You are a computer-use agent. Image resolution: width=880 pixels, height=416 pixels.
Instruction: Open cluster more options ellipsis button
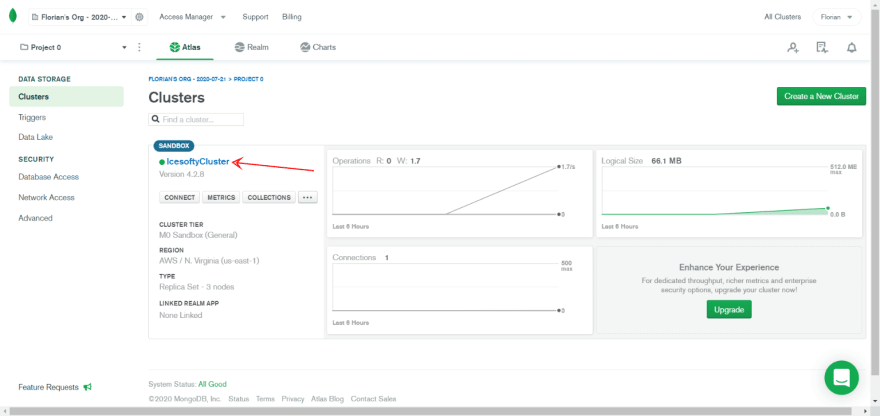[x=308, y=197]
